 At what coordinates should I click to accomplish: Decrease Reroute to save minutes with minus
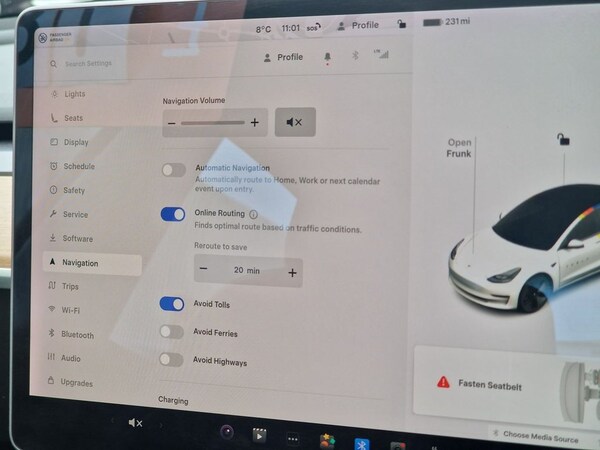[204, 270]
